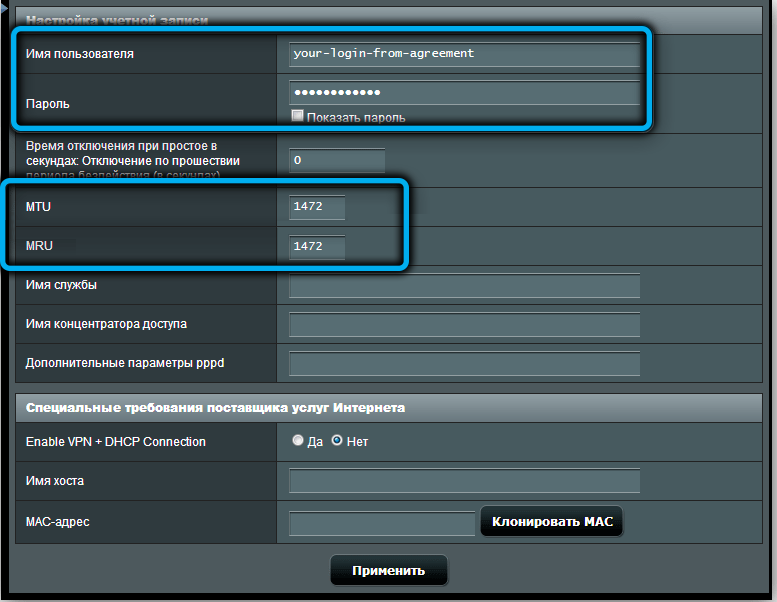Click the 'MRU' label

point(39,246)
